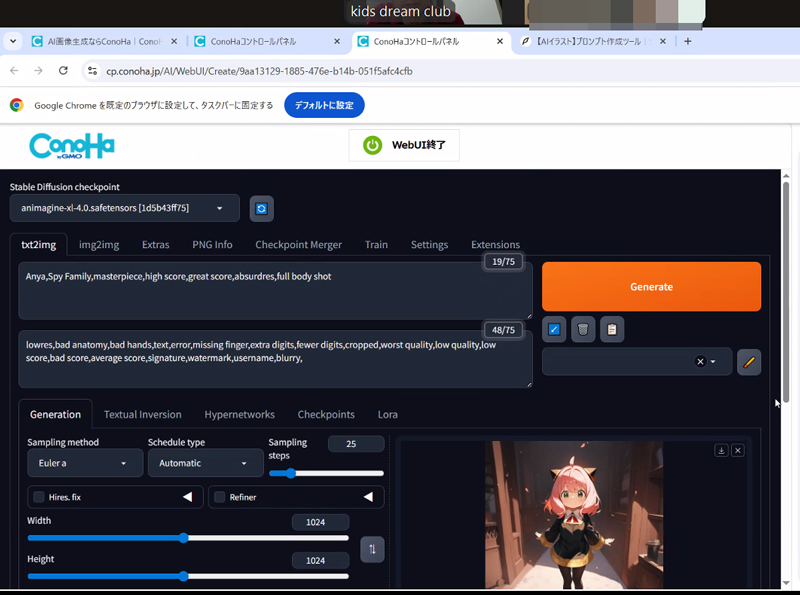This screenshot has width=800, height=595.
Task: Click the clipboard apply styles icon
Action: coord(613,329)
